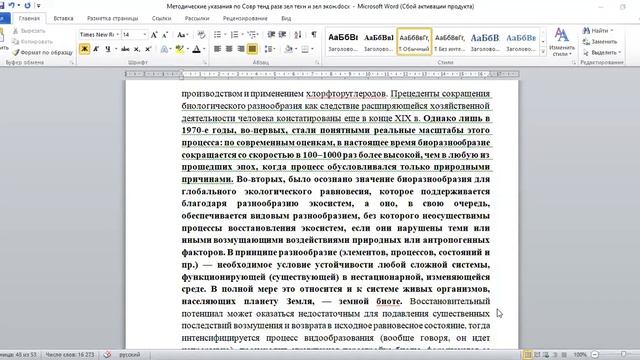Image resolution: width=640 pixels, height=360 pixels.
Task: Open the font size dropdown
Action: (144, 35)
